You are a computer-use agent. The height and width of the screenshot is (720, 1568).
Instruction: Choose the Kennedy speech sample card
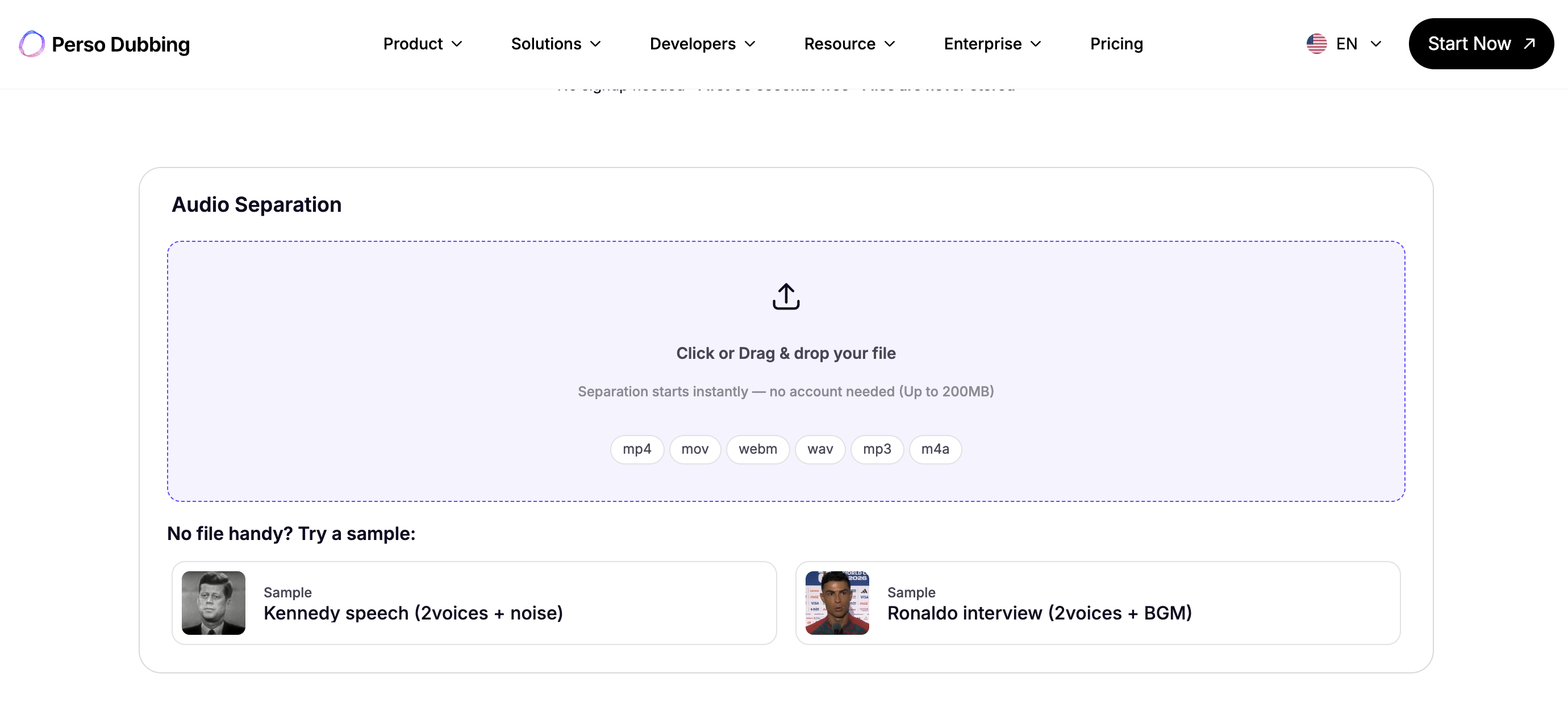[x=474, y=602]
